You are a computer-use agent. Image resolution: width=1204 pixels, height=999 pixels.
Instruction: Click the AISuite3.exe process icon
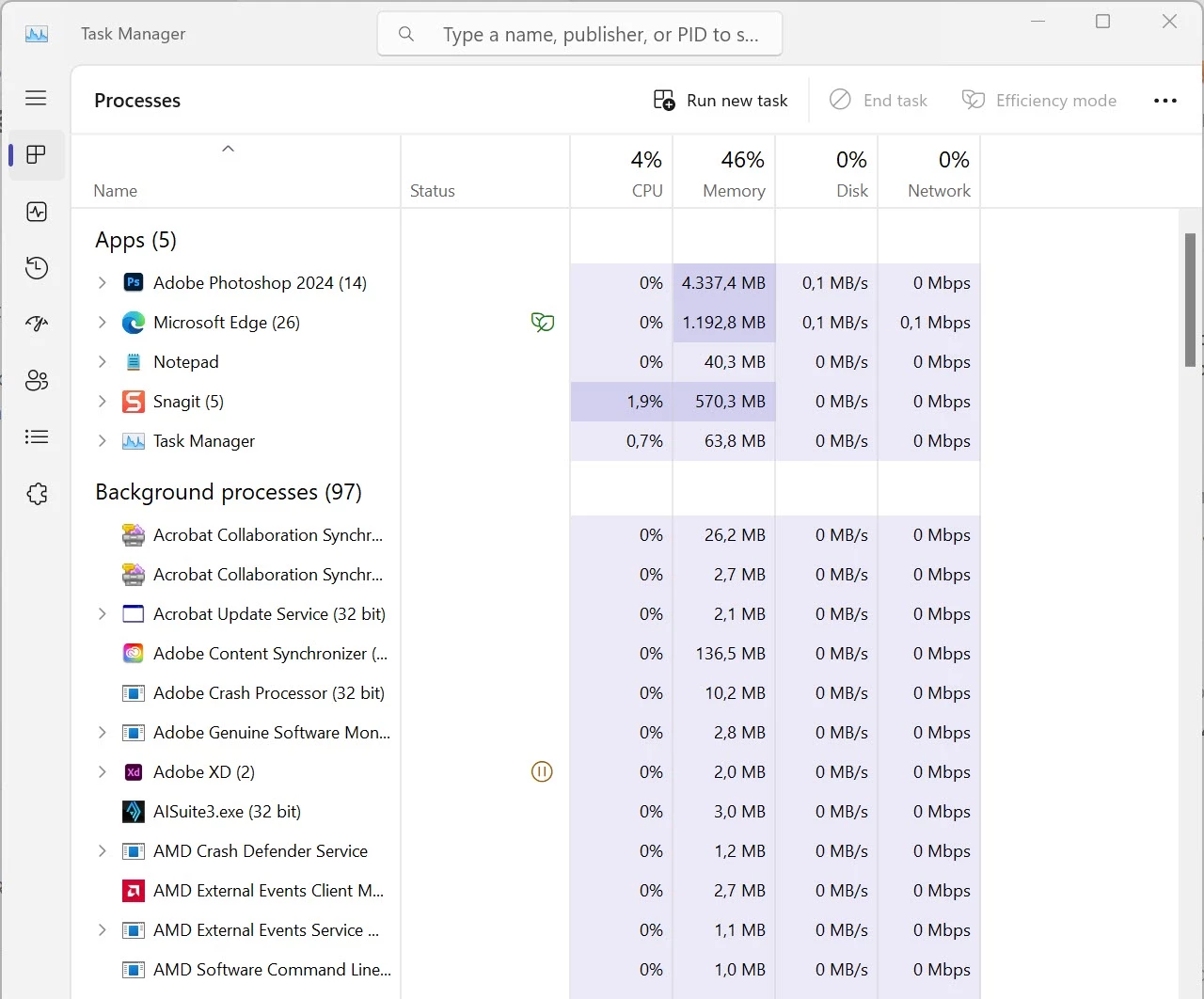pyautogui.click(x=134, y=811)
